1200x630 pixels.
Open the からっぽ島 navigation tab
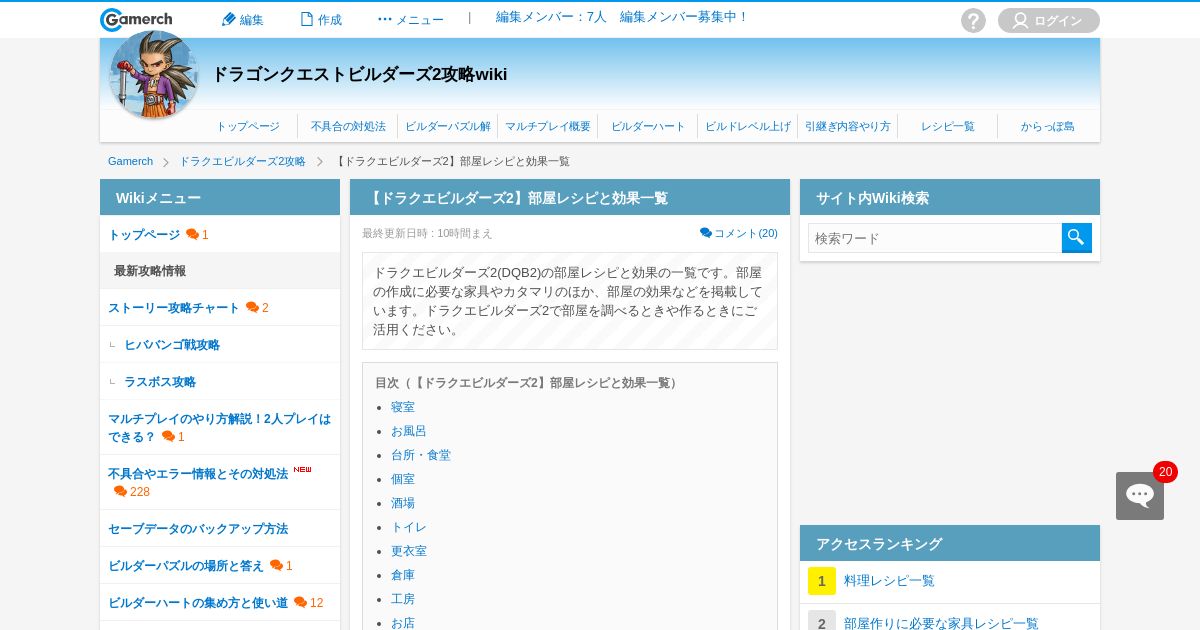click(1048, 126)
